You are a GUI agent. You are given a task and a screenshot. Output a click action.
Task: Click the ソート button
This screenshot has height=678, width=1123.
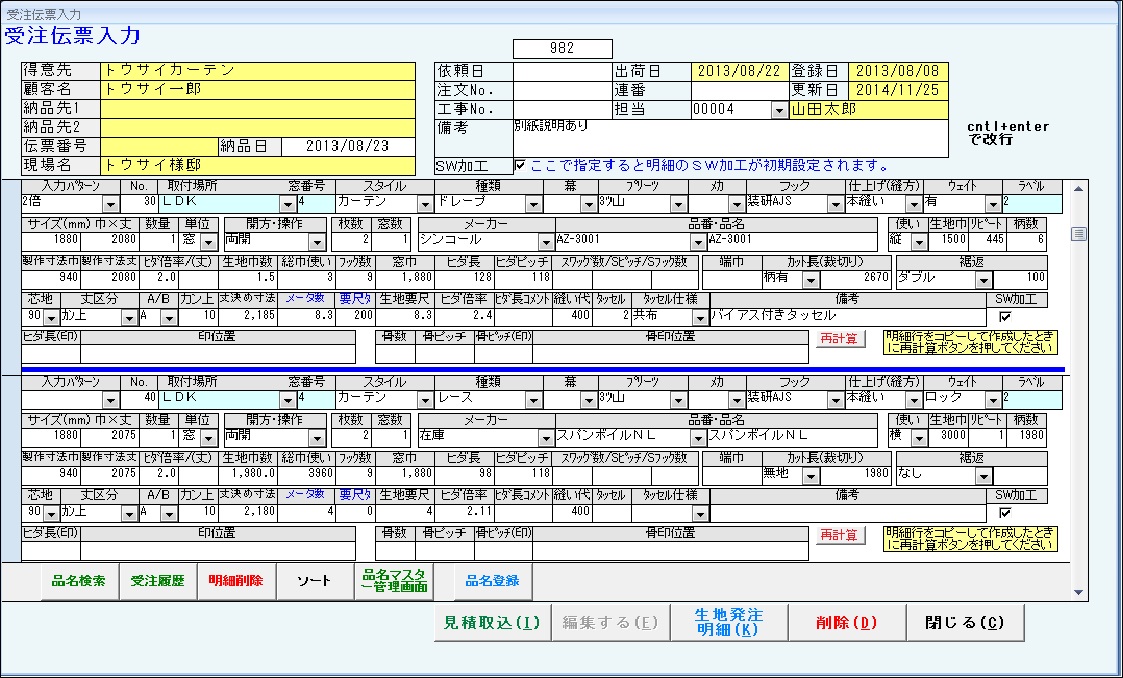point(313,581)
